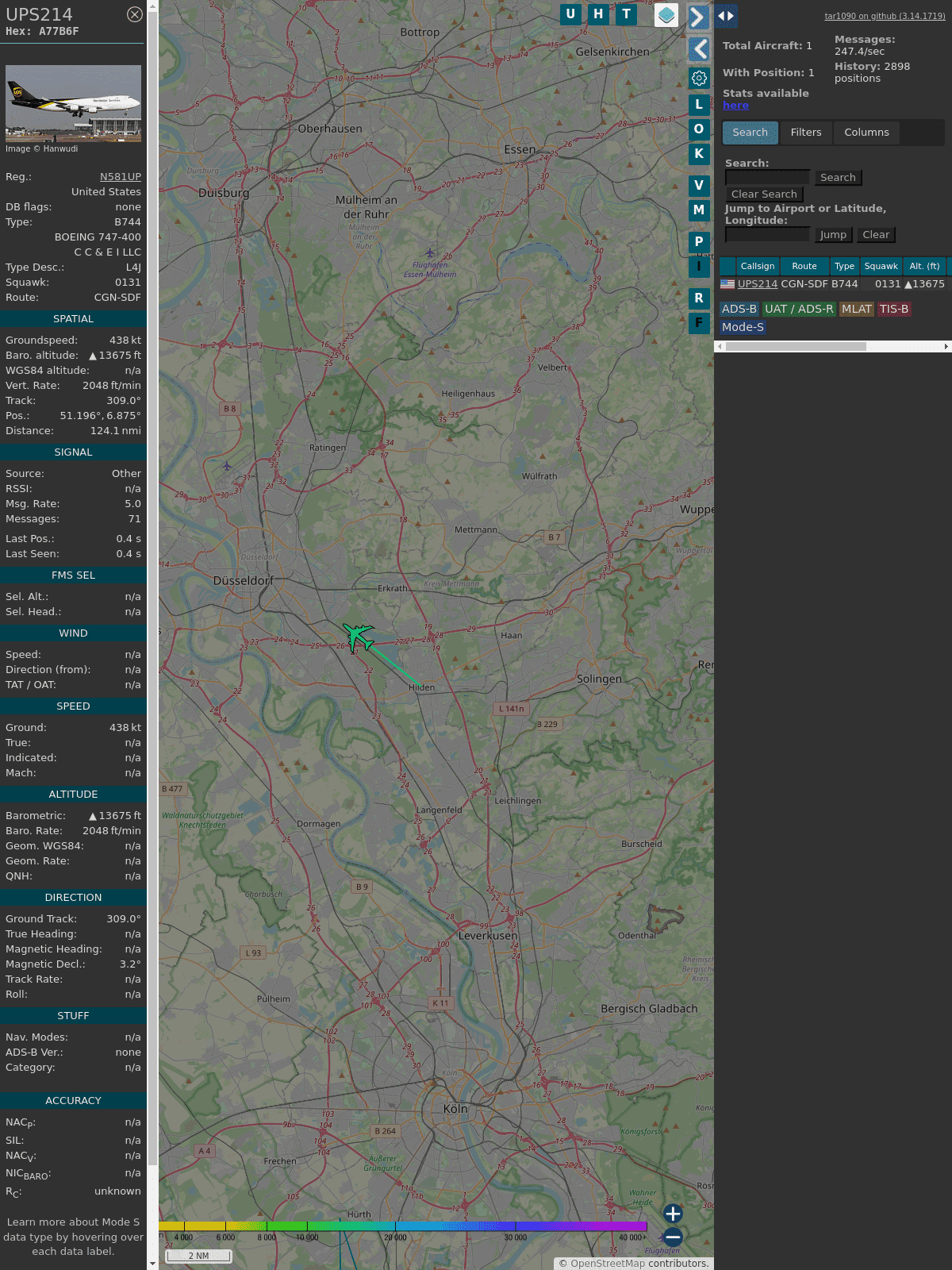Toggle the I map button
This screenshot has width=952, height=1270.
699,266
